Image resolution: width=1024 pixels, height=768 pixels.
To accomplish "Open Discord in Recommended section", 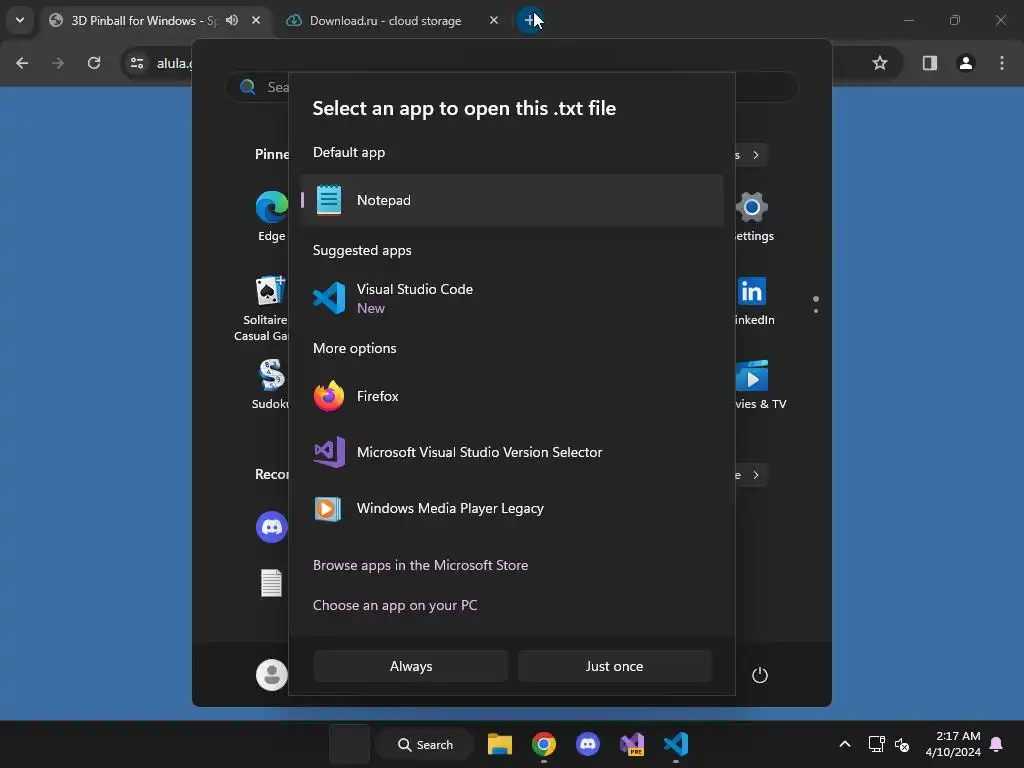I will pyautogui.click(x=272, y=526).
